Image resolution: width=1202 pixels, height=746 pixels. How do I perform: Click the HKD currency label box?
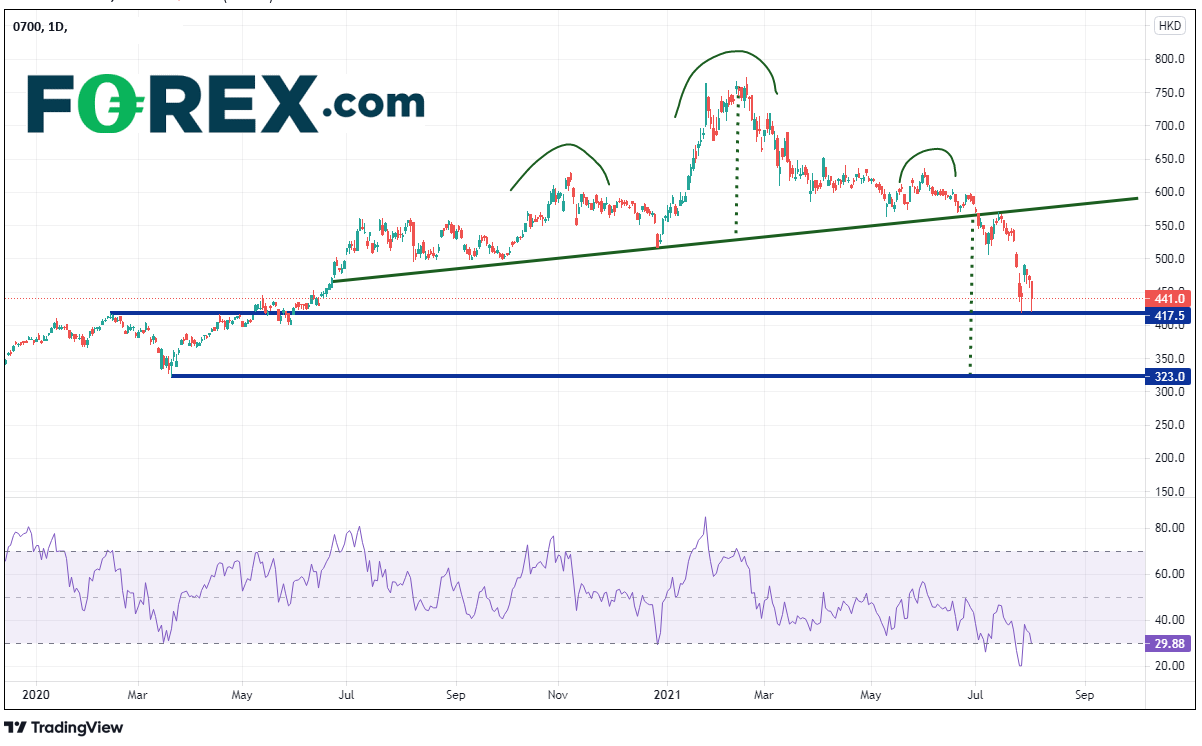[1167, 26]
